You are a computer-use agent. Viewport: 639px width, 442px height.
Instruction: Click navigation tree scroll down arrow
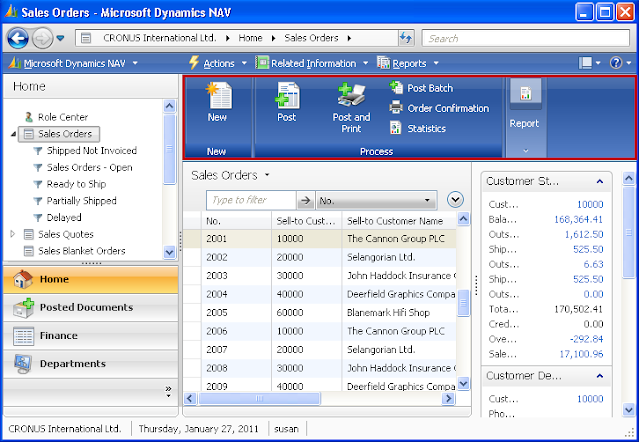[x=170, y=253]
